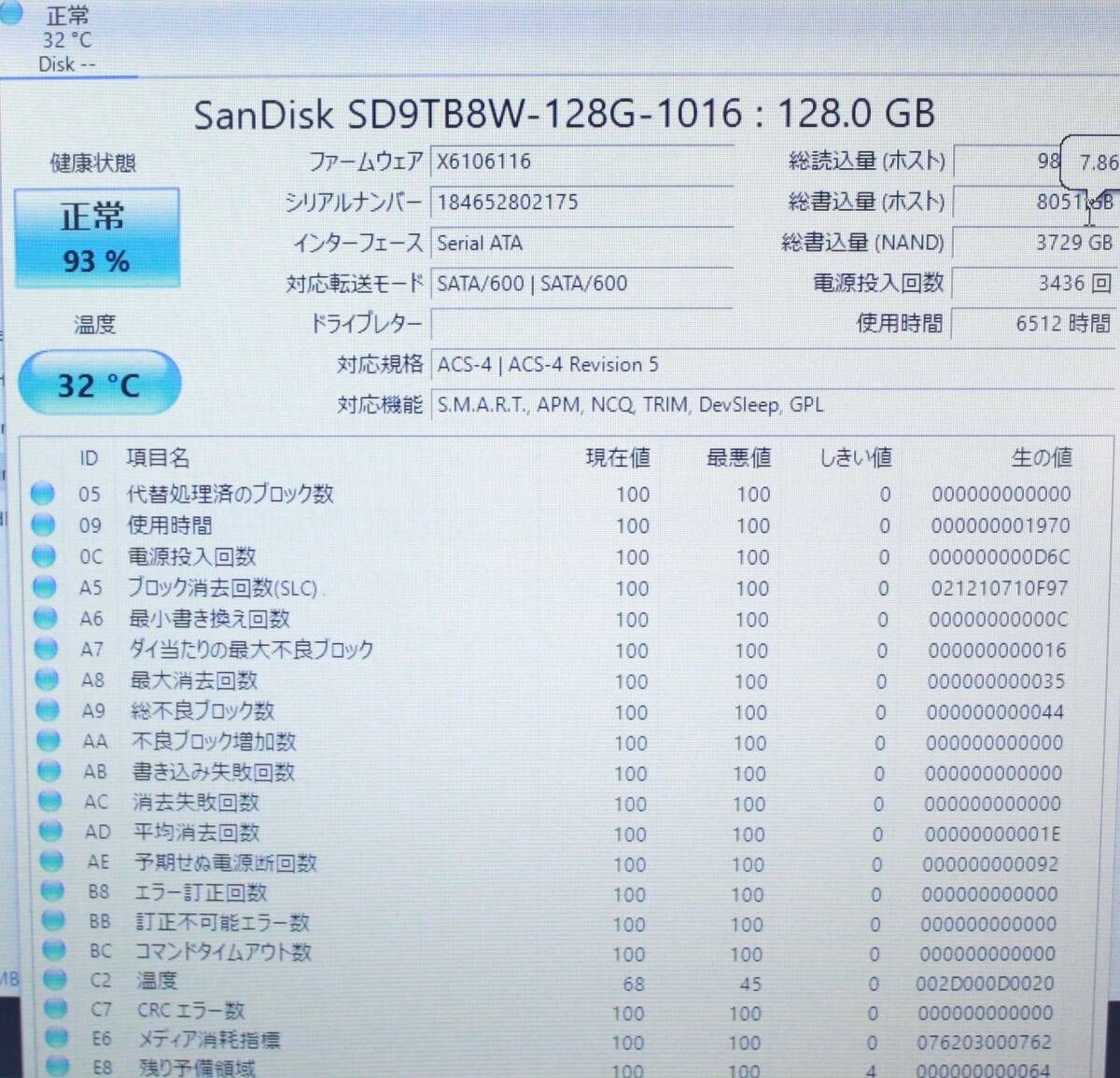Click the status icon for row AC 消去失敗回数
1120x1078 pixels.
(x=49, y=801)
